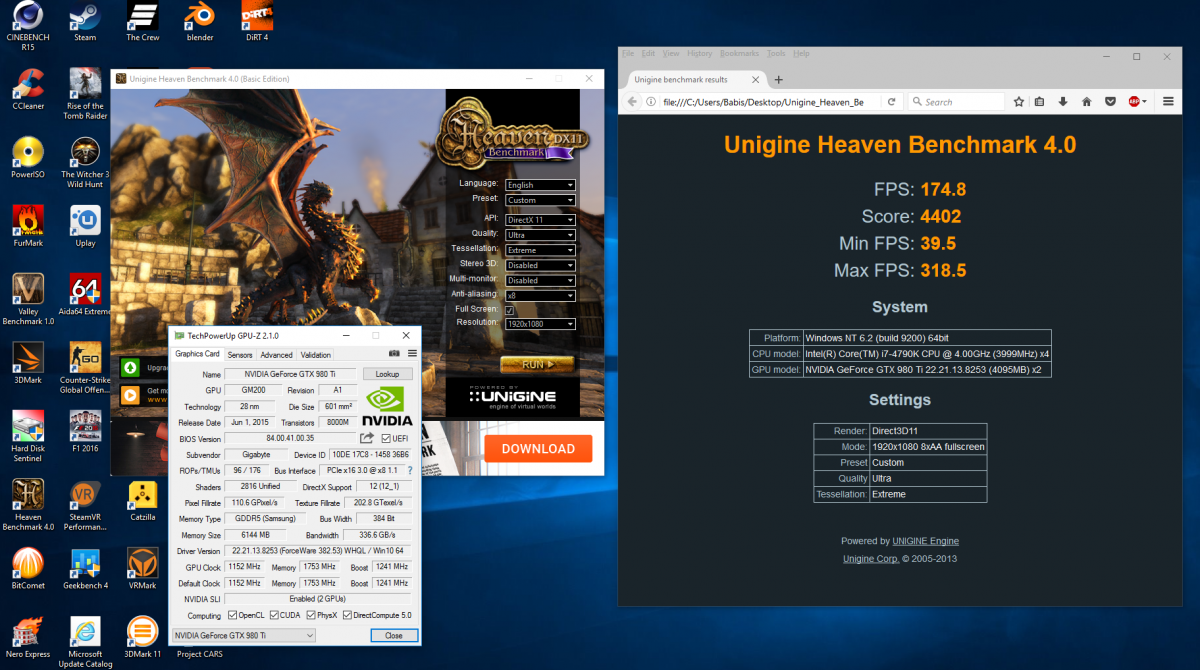Switch to Sensors tab in GPU-Z

tap(240, 354)
